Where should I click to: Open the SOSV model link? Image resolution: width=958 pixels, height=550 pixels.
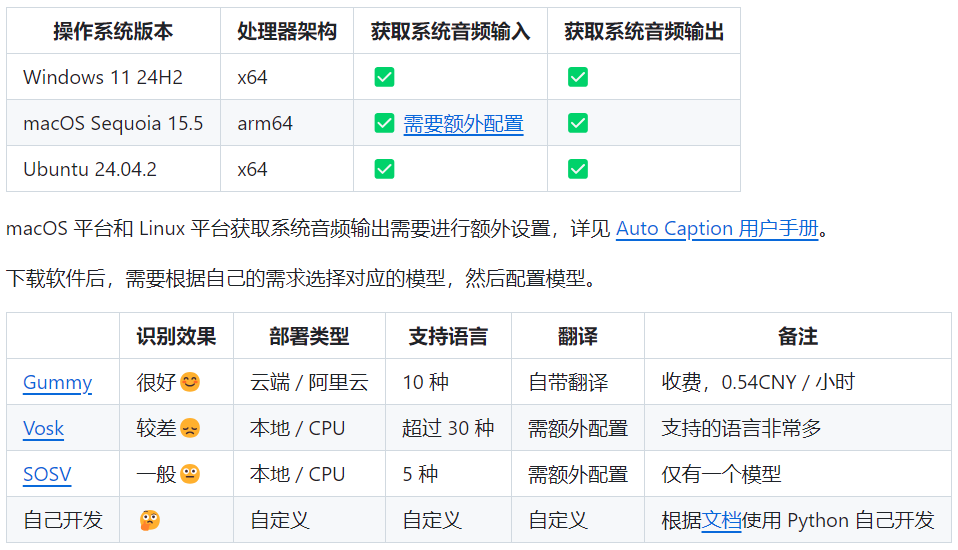(47, 474)
